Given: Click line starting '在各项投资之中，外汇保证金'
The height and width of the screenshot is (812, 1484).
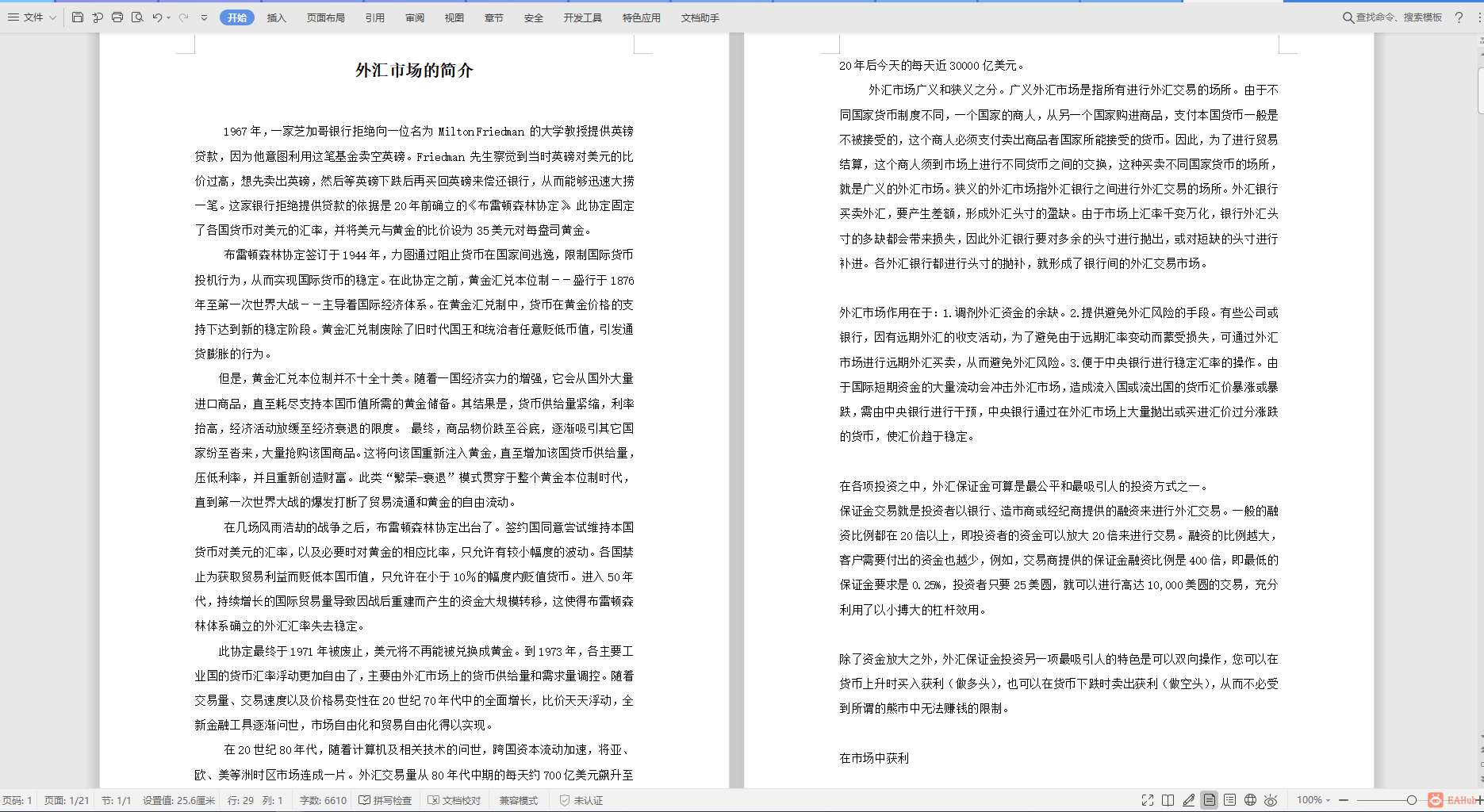Looking at the screenshot, I should click(x=1024, y=486).
